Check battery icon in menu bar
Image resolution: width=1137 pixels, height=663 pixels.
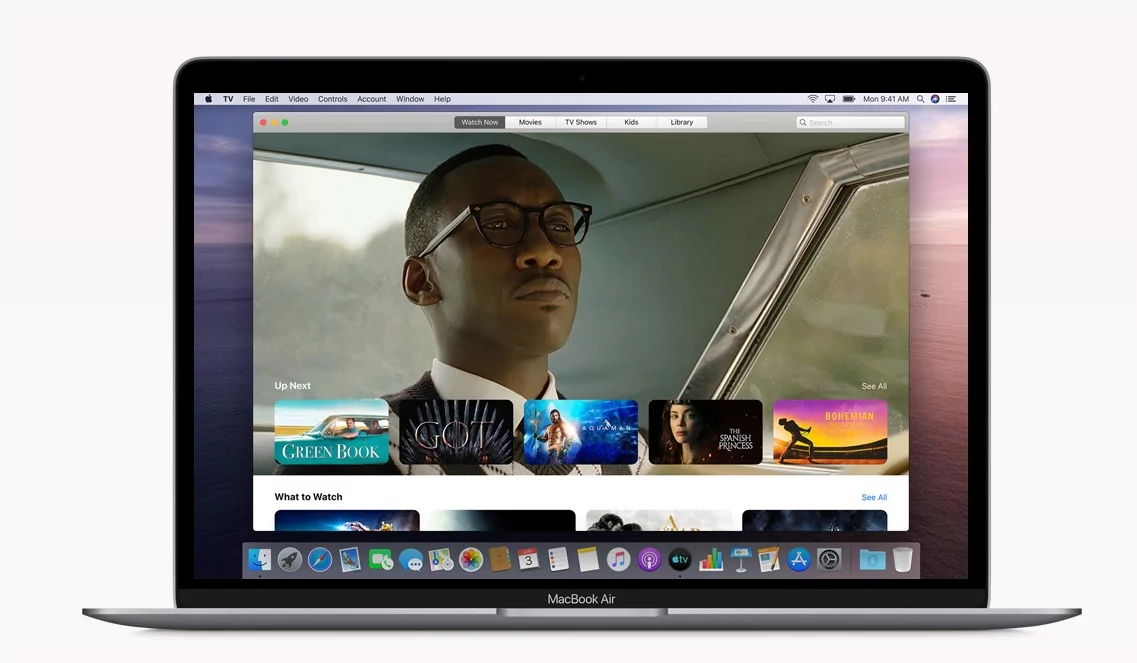(848, 99)
